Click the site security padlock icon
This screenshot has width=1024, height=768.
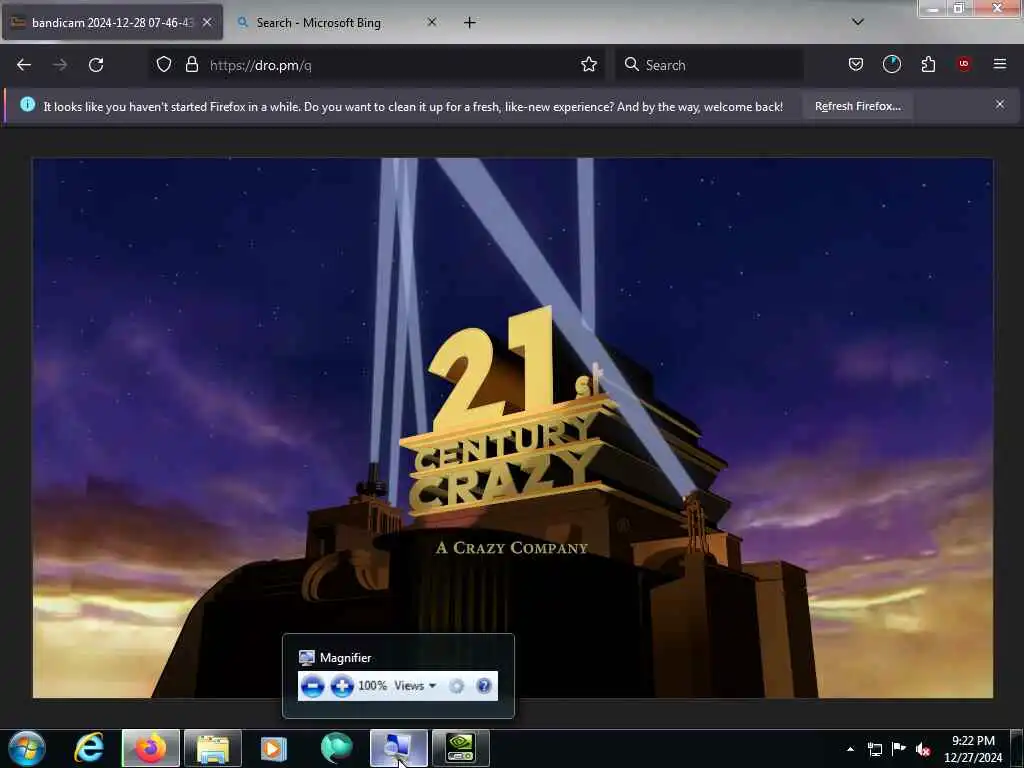tap(191, 64)
